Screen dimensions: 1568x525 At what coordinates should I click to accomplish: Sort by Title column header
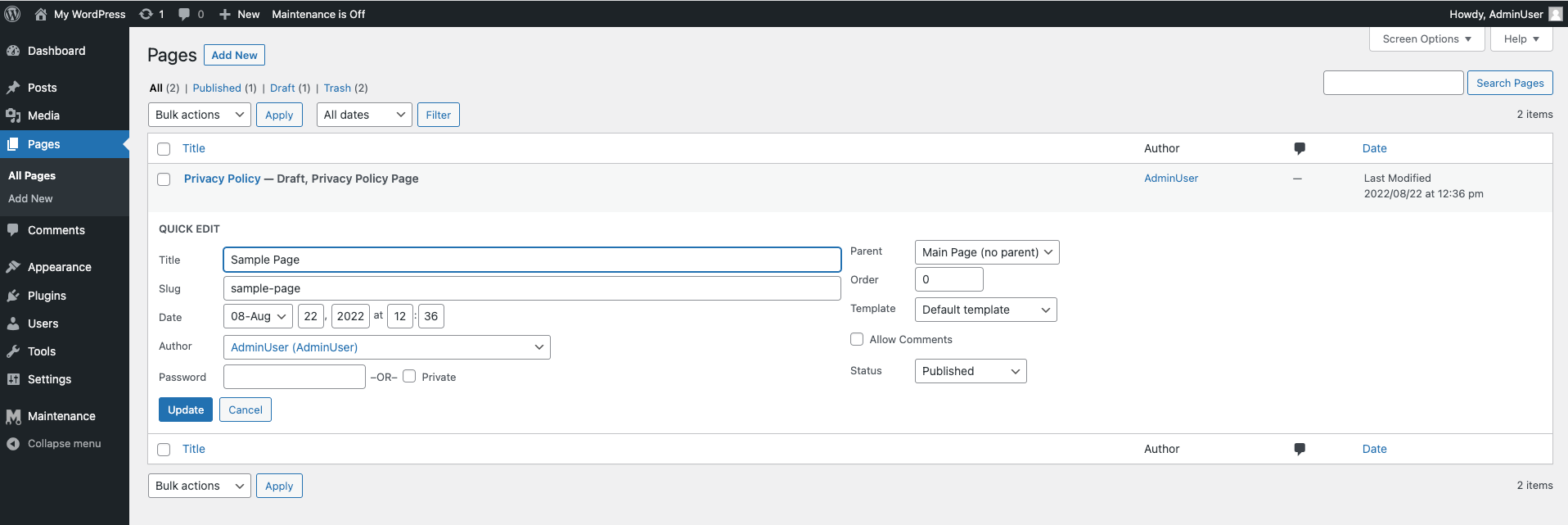pos(194,148)
